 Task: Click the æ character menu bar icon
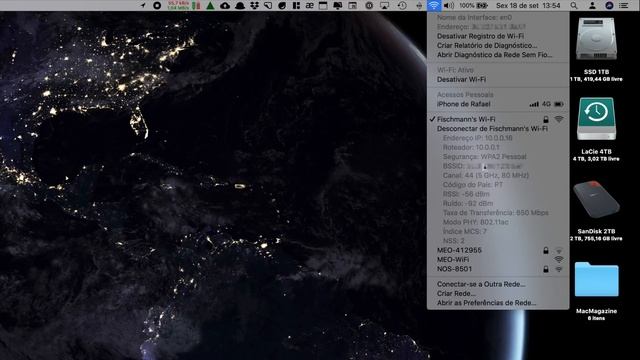pos(310,5)
